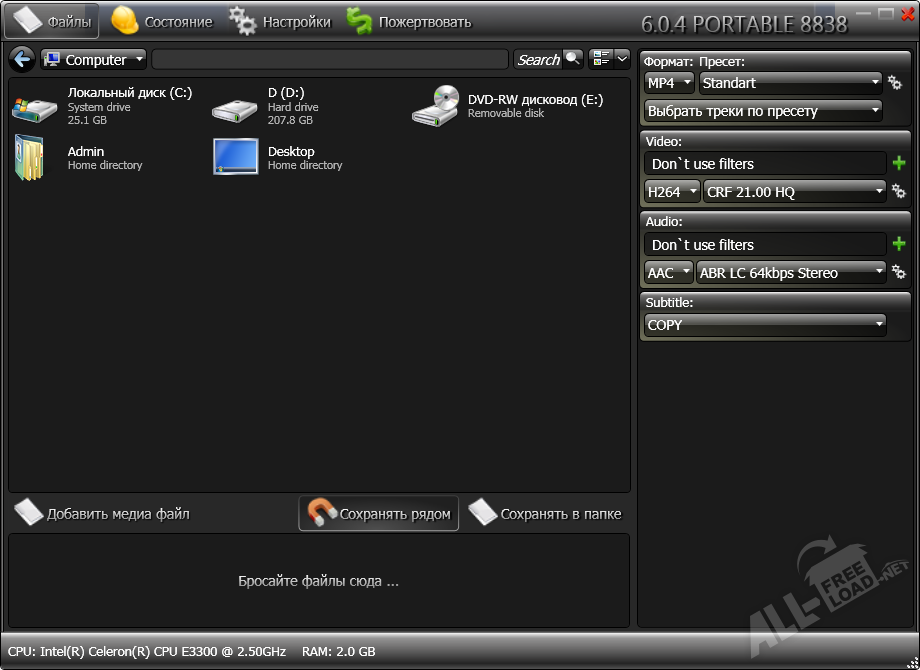Click the back arrow navigation icon

[x=21, y=59]
